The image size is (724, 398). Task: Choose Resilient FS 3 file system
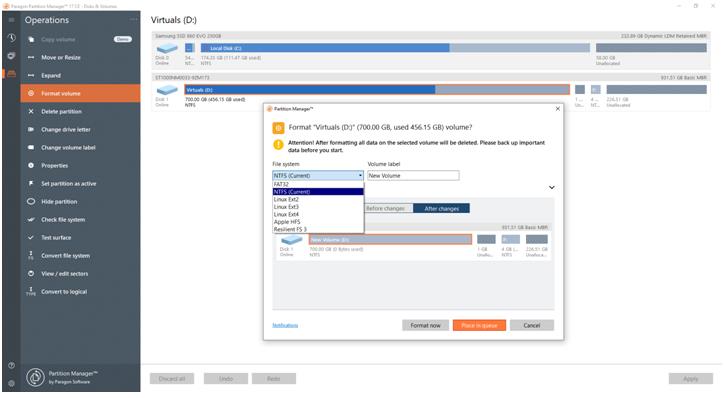click(x=318, y=229)
